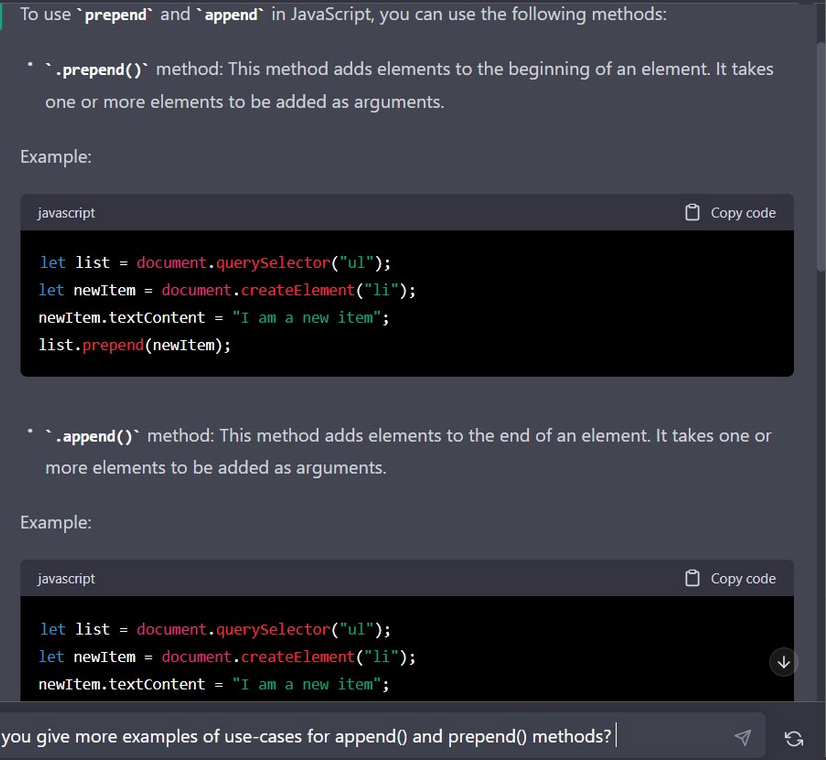Click the regenerate response refresh icon
Screen dimensions: 826x760
point(794,738)
